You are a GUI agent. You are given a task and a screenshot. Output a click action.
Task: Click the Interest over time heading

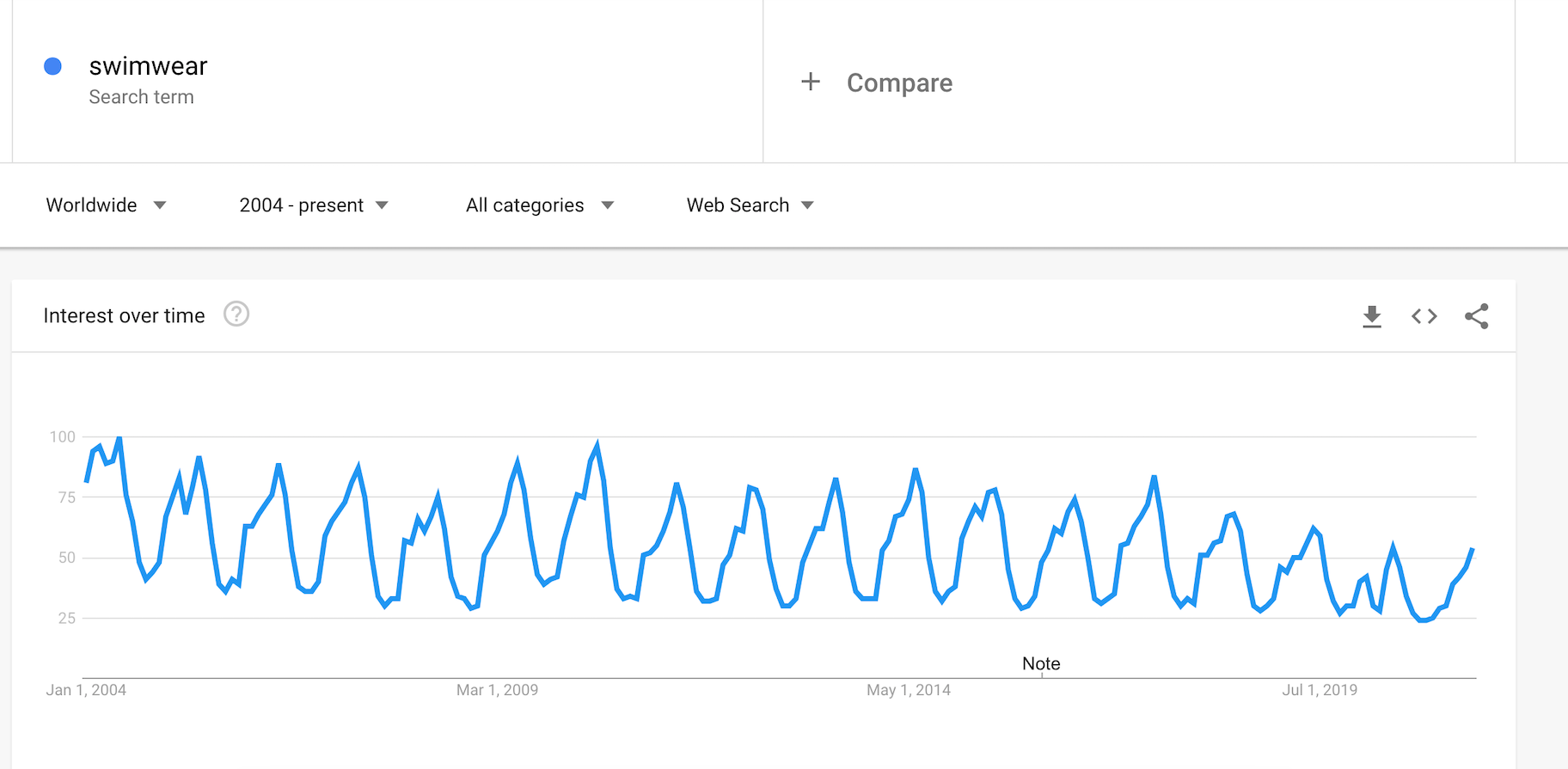(x=124, y=316)
